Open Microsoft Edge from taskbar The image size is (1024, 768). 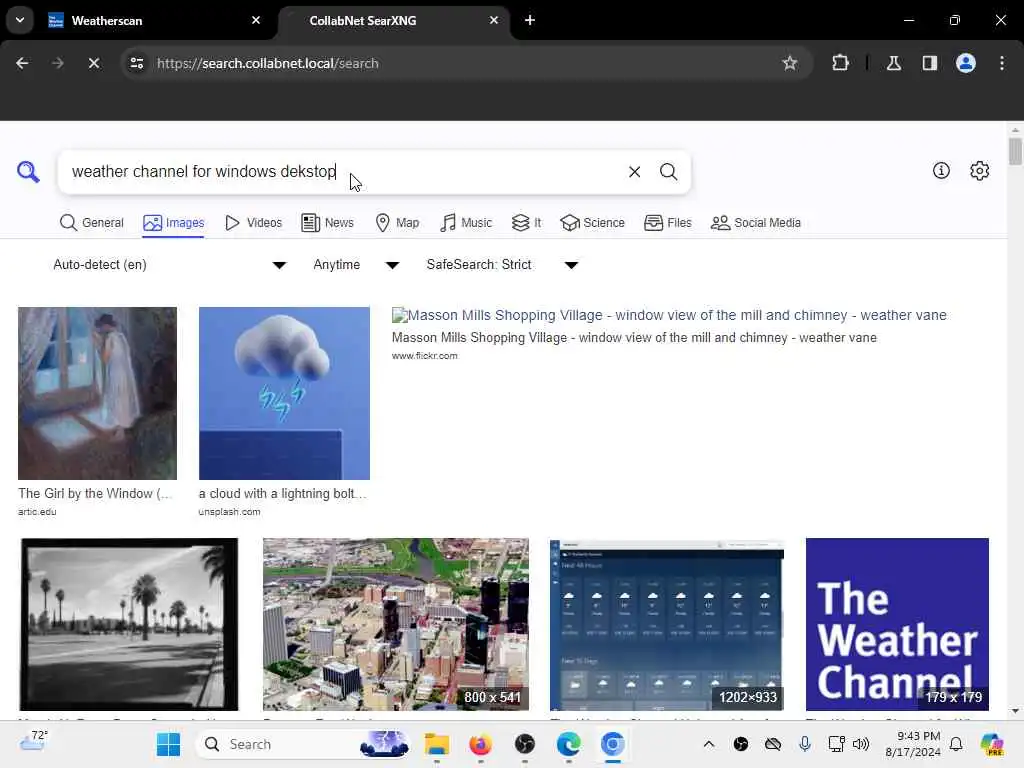[x=568, y=744]
